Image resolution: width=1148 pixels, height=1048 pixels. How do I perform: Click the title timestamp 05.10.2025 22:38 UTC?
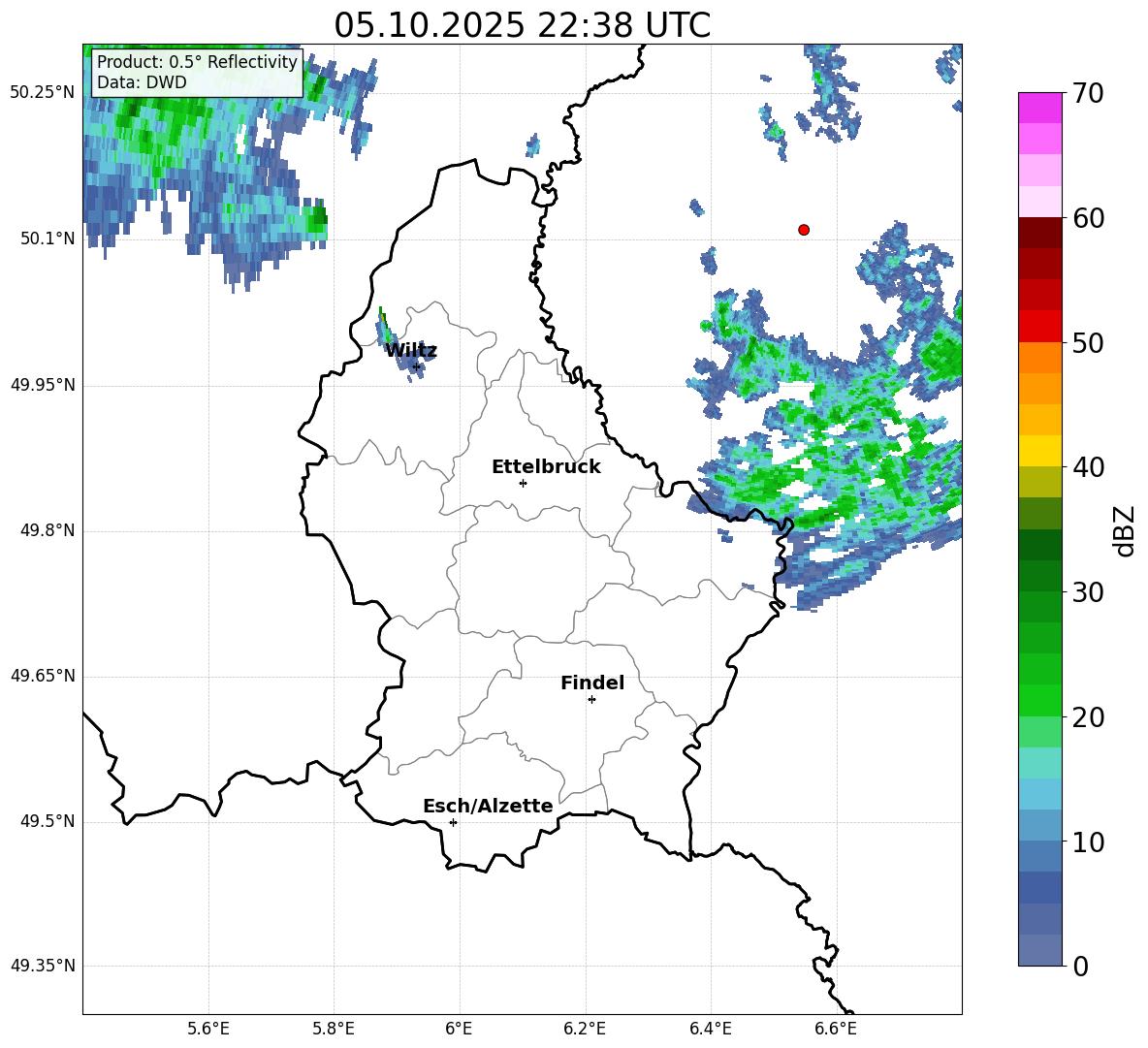[x=522, y=25]
